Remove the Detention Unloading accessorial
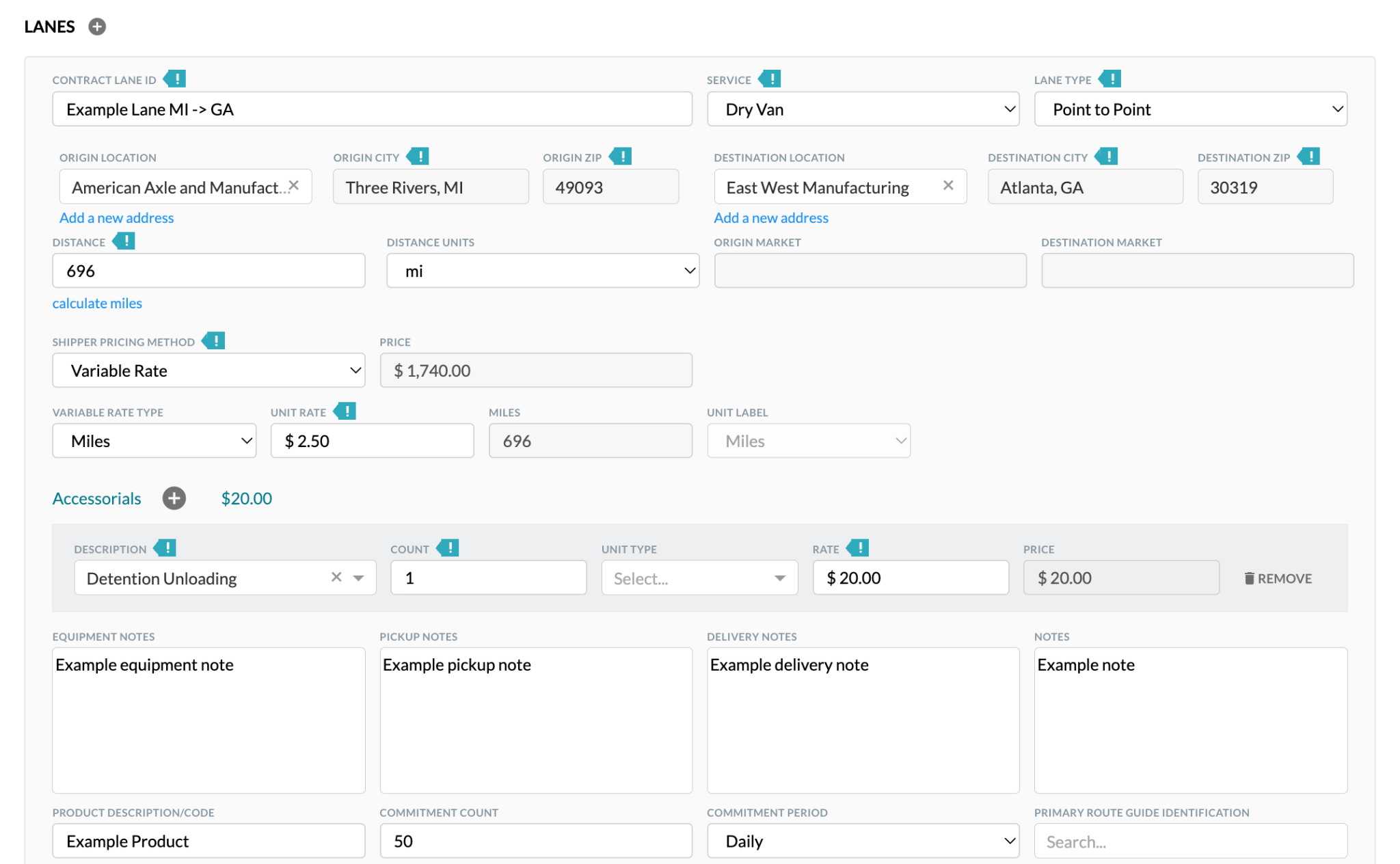Screen dimensions: 1400x864 (x=1278, y=579)
